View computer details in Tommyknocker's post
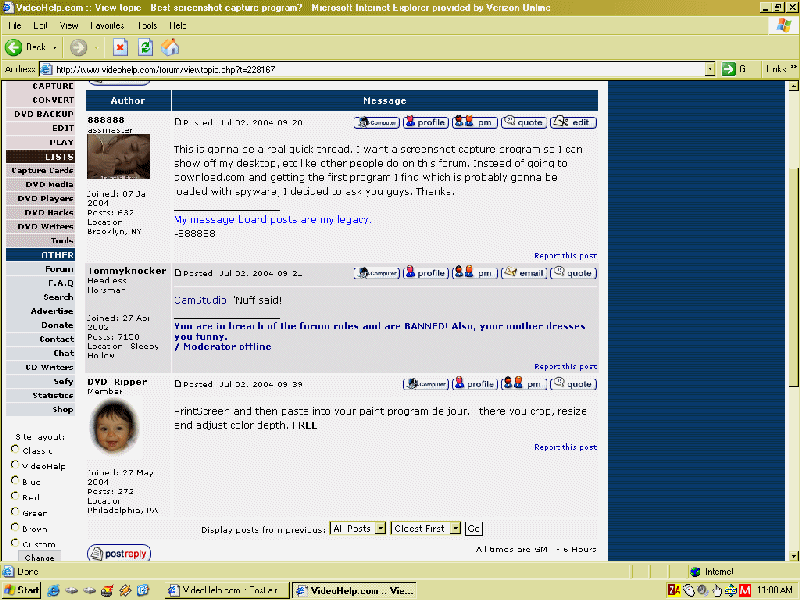The height and width of the screenshot is (600, 800). click(x=377, y=273)
